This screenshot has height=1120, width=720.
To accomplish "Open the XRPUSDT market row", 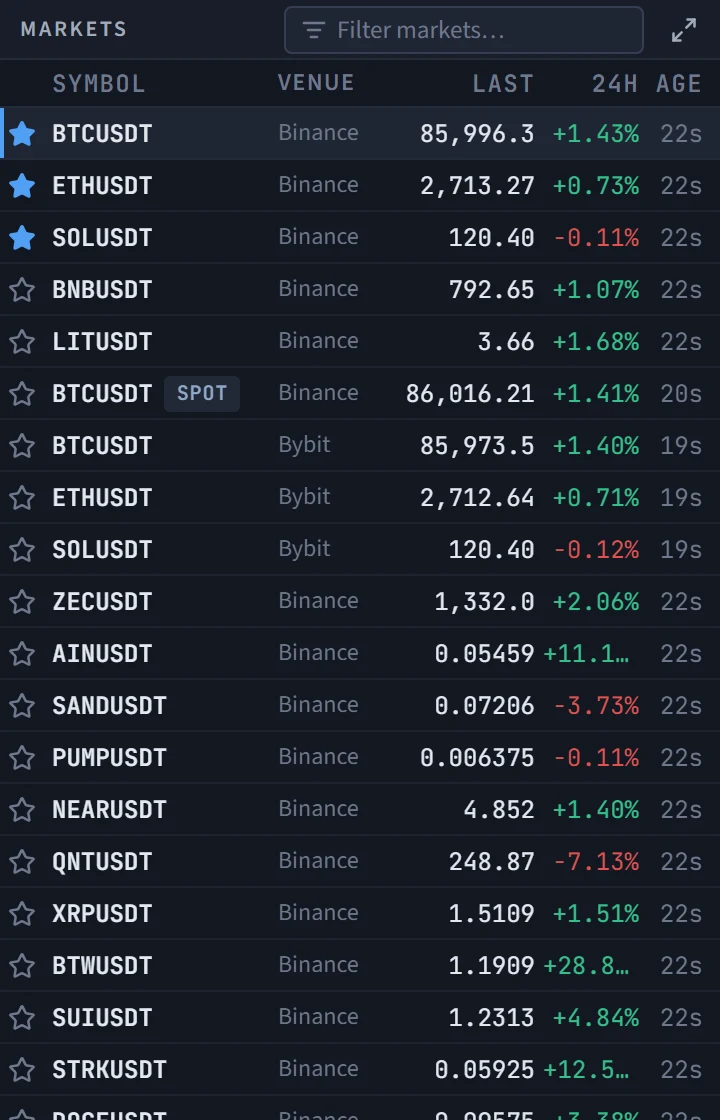I will coord(360,914).
